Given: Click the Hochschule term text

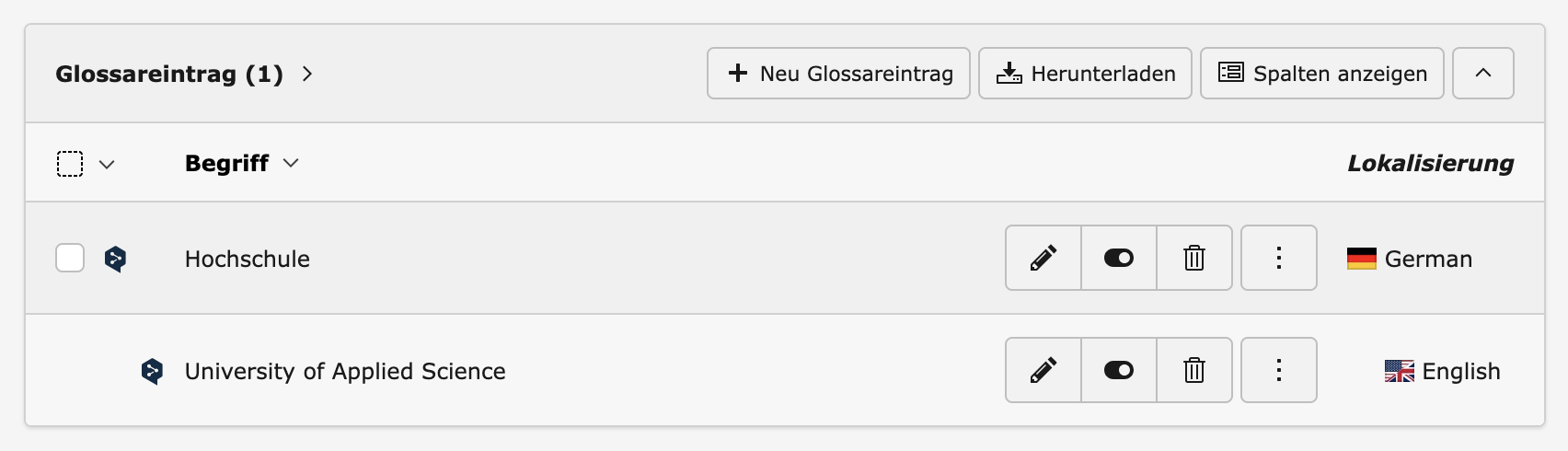Looking at the screenshot, I should tap(247, 259).
